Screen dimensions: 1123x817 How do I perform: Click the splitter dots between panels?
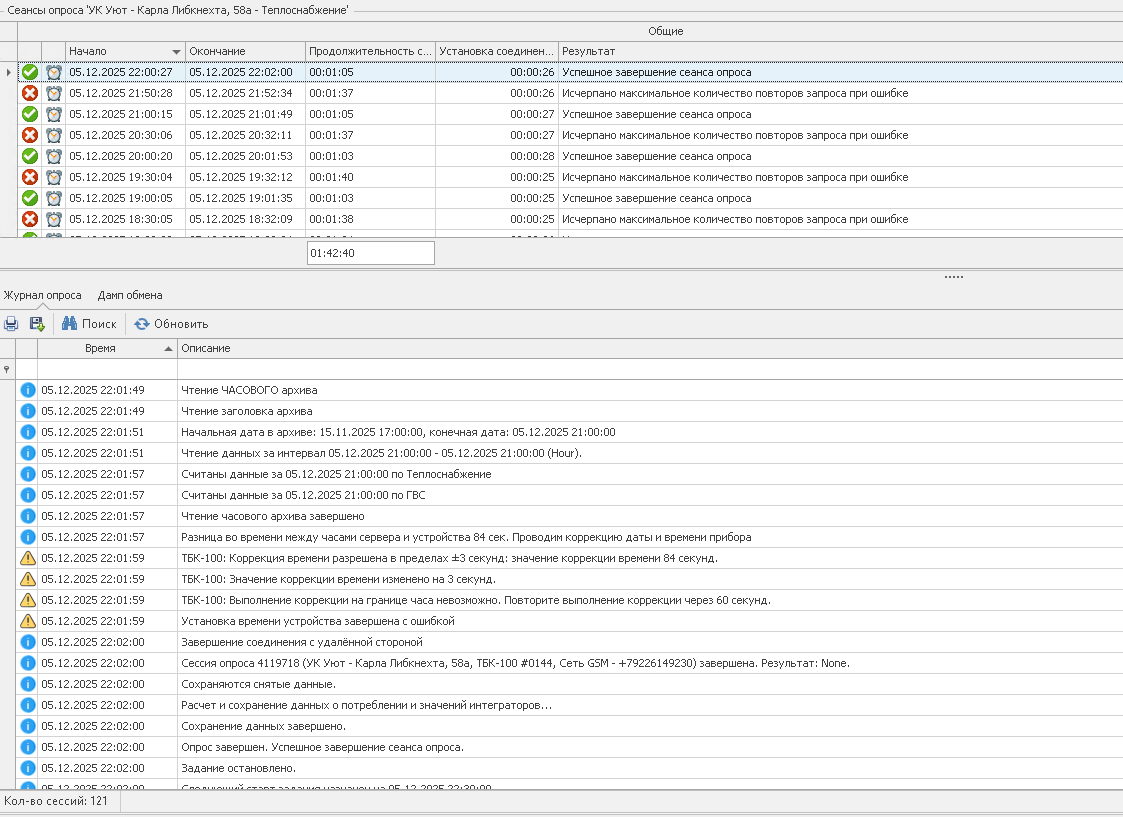953,277
